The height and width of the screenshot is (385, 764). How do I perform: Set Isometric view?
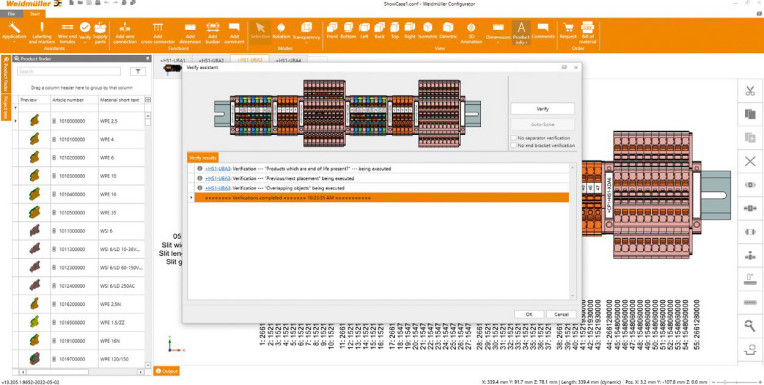point(427,30)
